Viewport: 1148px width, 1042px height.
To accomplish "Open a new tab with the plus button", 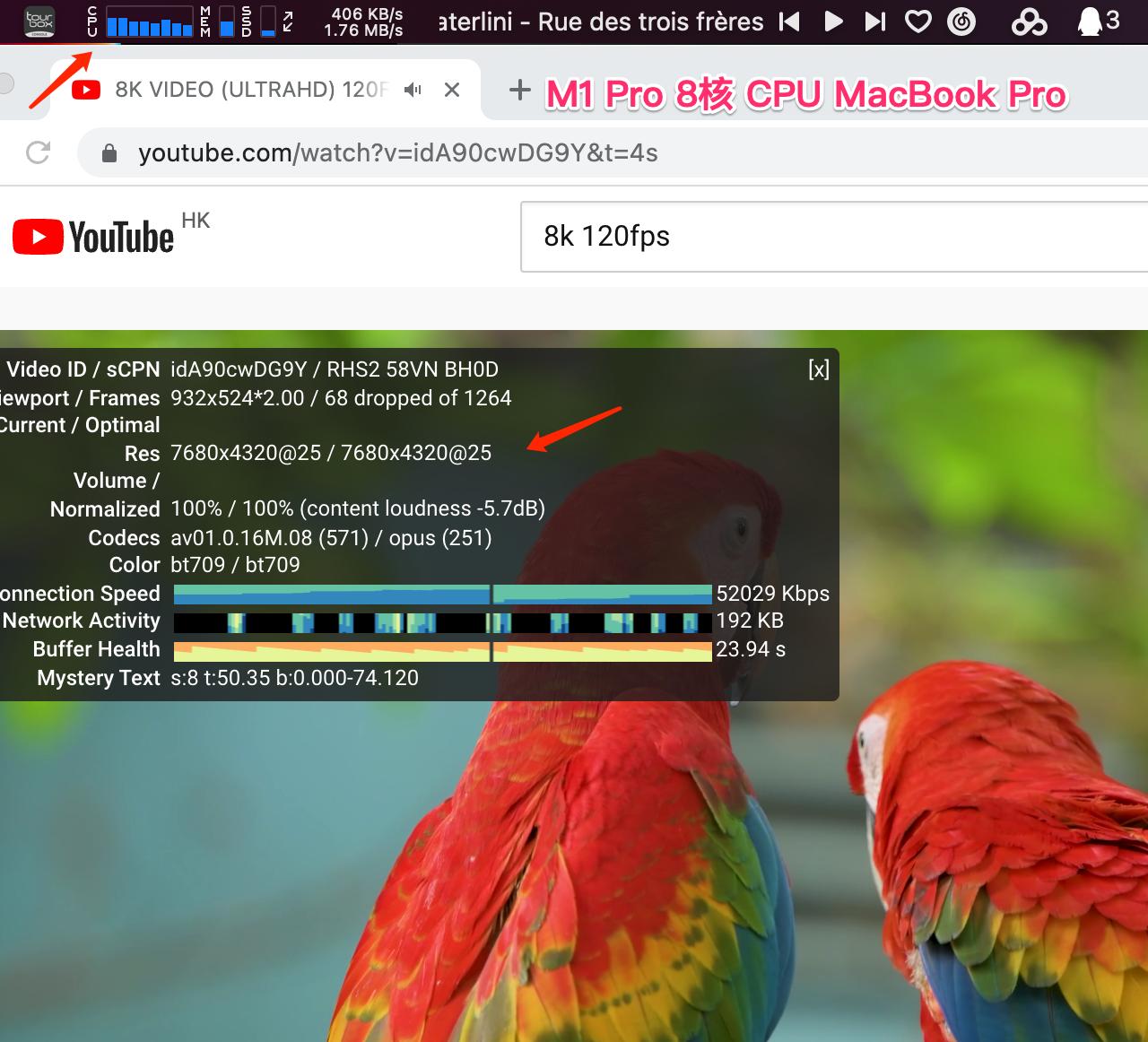I will pos(518,90).
